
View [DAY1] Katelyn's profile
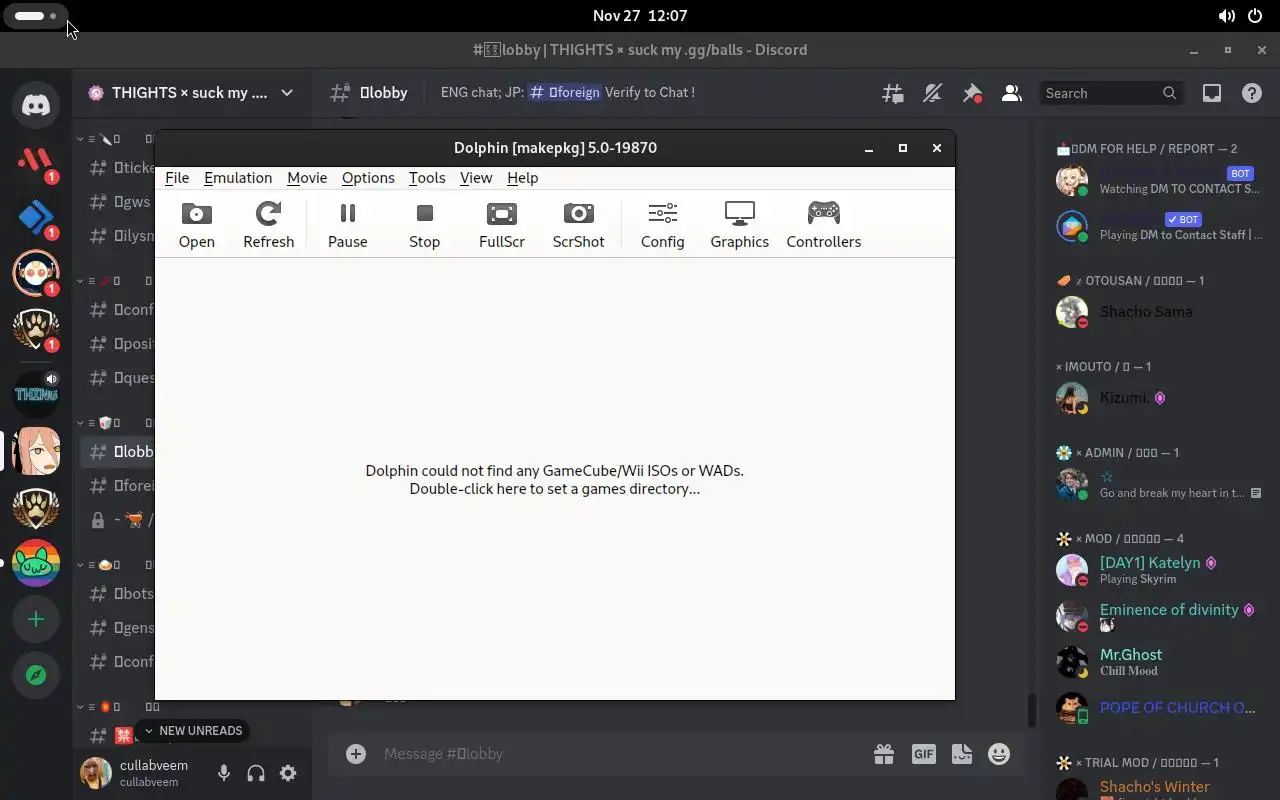click(1160, 570)
